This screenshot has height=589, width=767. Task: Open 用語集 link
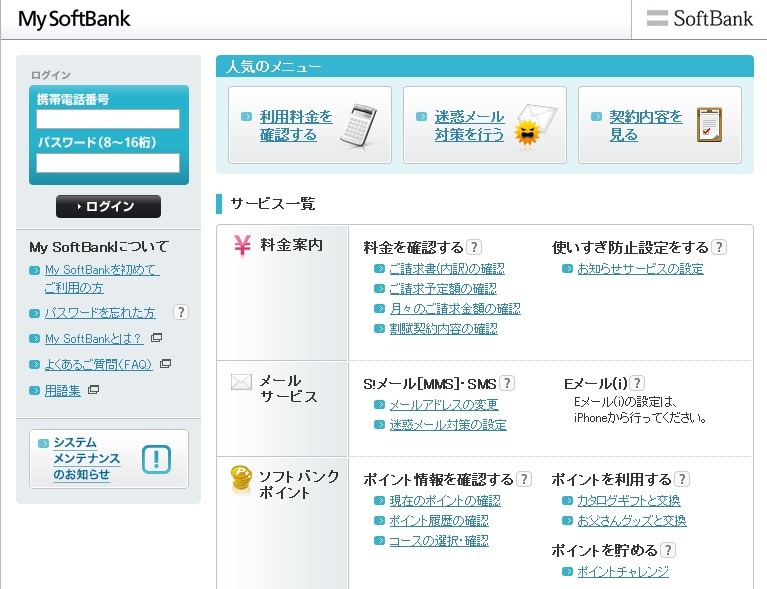(x=63, y=390)
